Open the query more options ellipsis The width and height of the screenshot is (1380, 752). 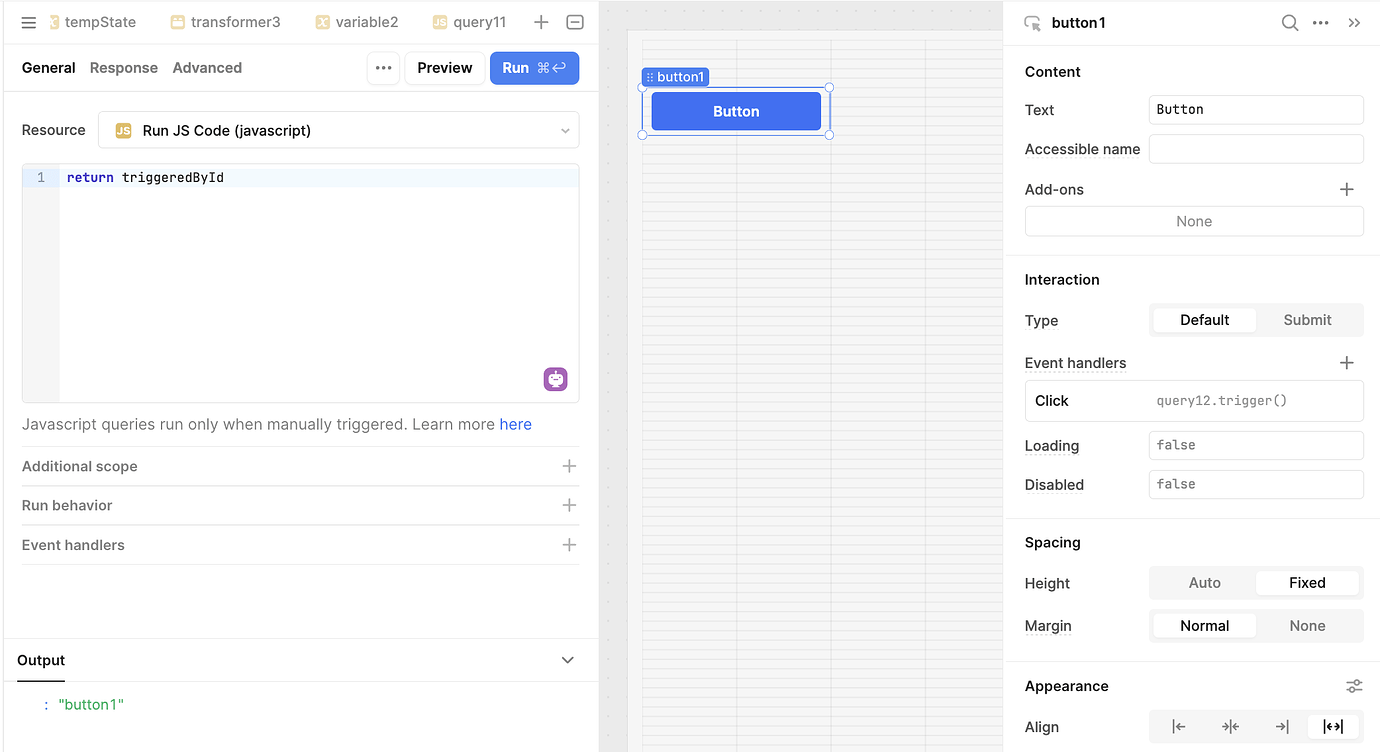point(383,68)
